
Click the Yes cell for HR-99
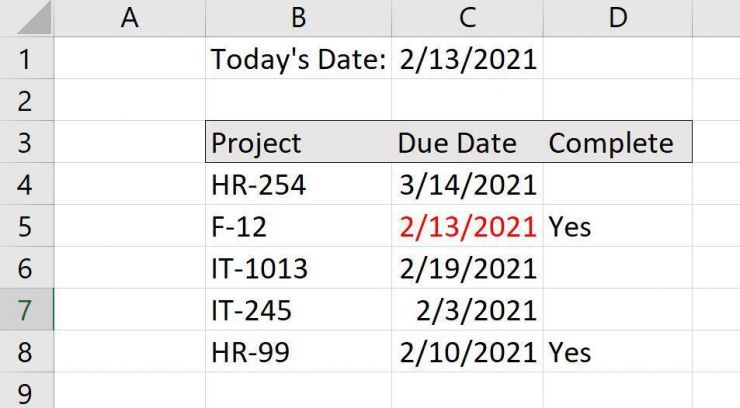[x=617, y=352]
